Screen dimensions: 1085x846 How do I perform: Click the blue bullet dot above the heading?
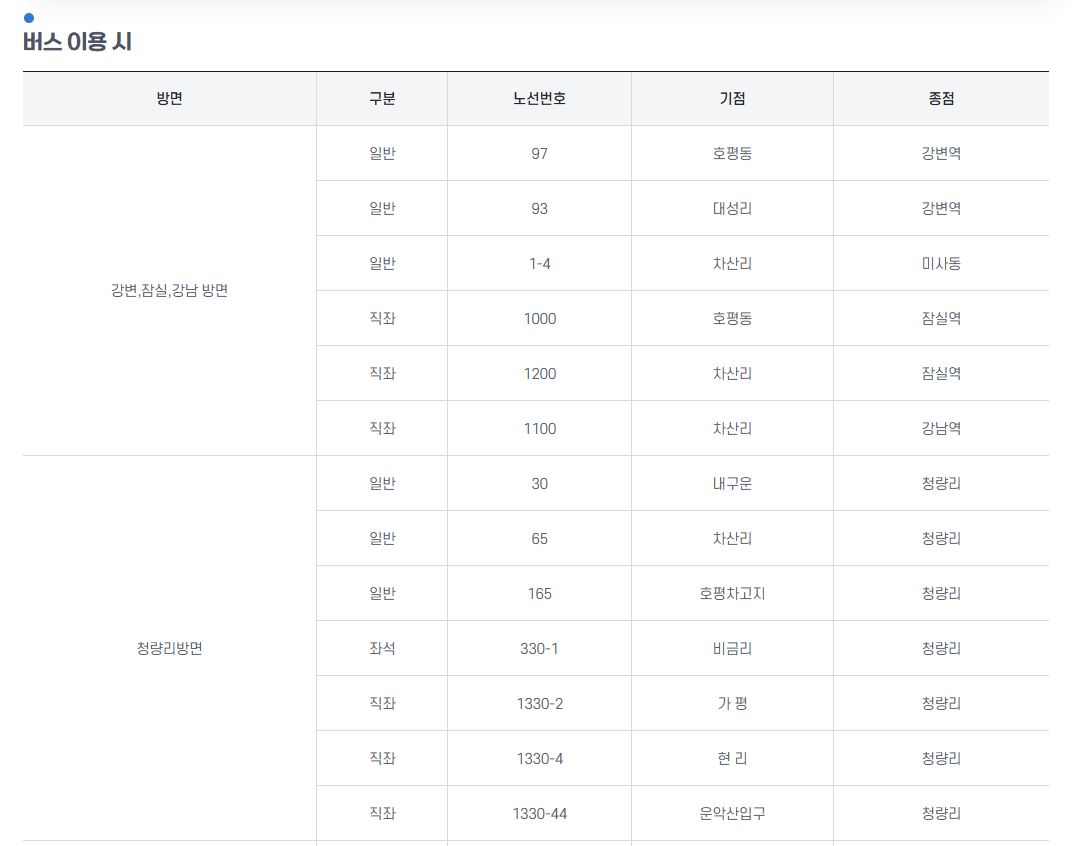29,18
